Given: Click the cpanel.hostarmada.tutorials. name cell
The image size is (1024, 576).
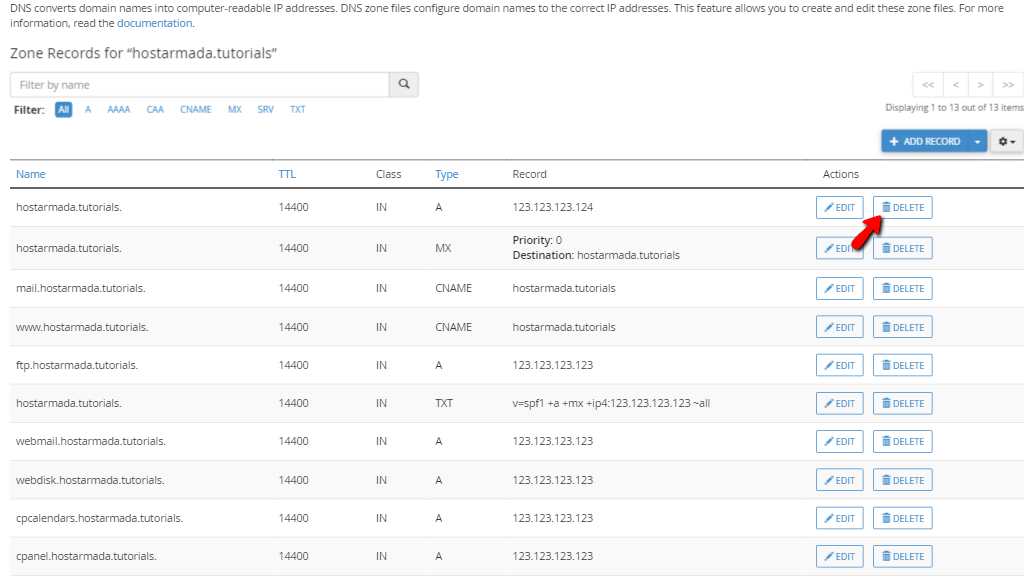Looking at the screenshot, I should pos(86,556).
